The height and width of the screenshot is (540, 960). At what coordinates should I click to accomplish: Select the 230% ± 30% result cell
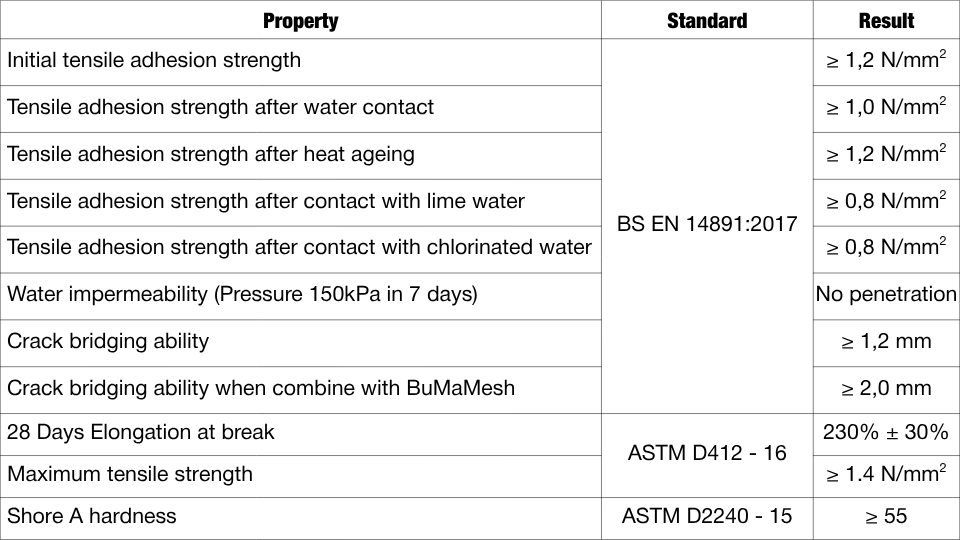pyautogui.click(x=886, y=433)
